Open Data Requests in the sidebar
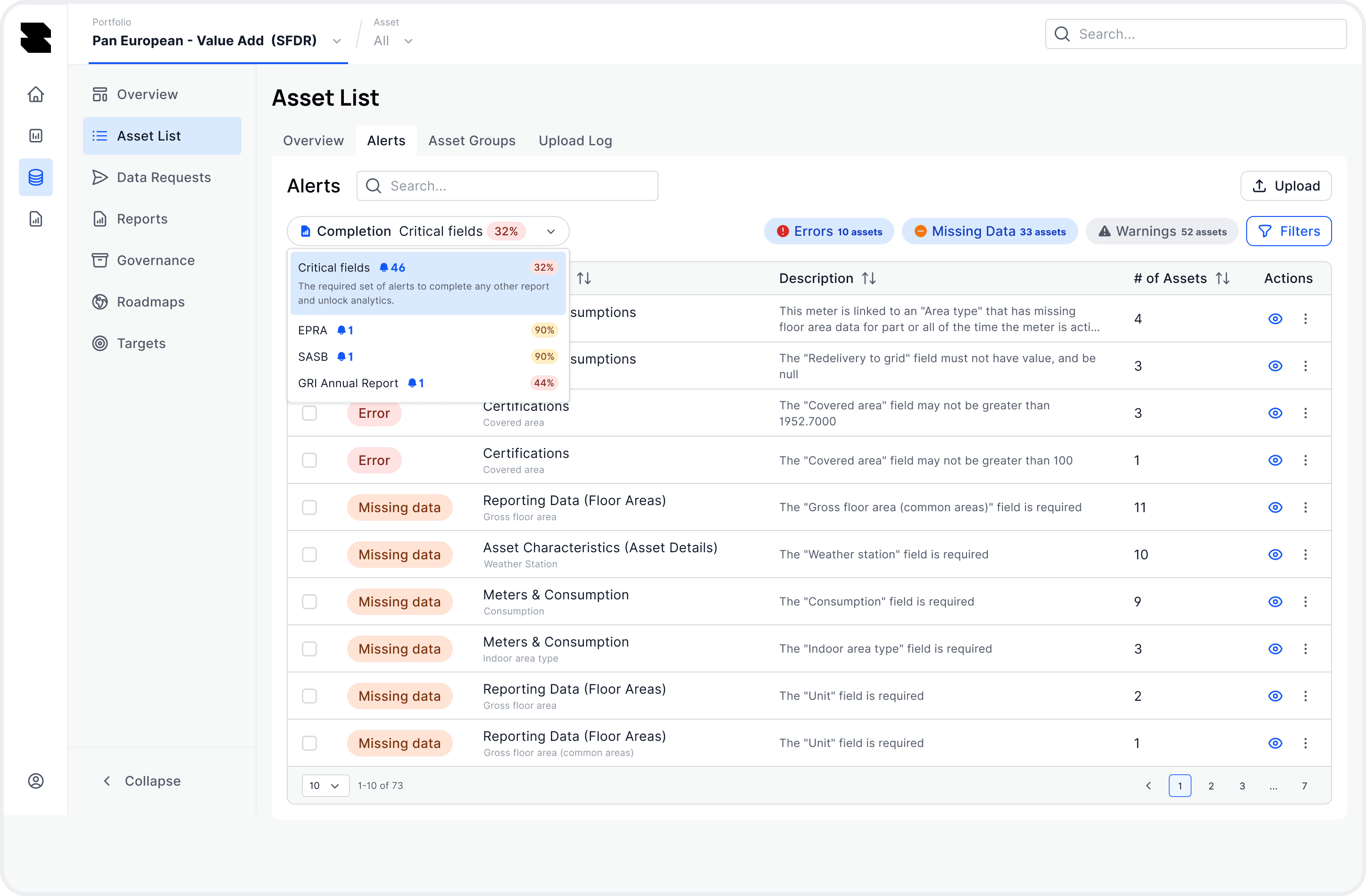Viewport: 1366px width, 896px height. pyautogui.click(x=162, y=177)
